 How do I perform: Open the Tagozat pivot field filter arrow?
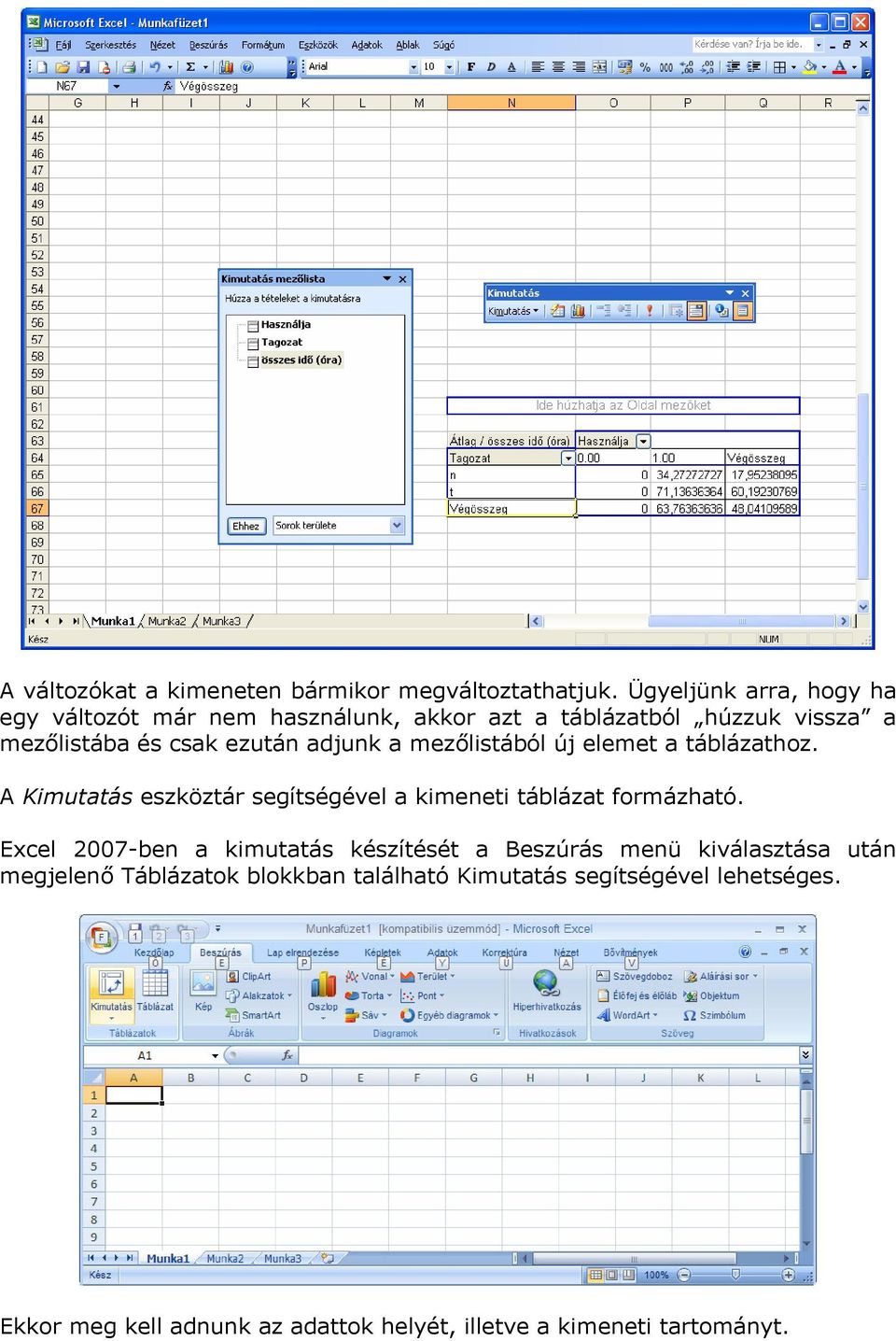pyautogui.click(x=567, y=459)
